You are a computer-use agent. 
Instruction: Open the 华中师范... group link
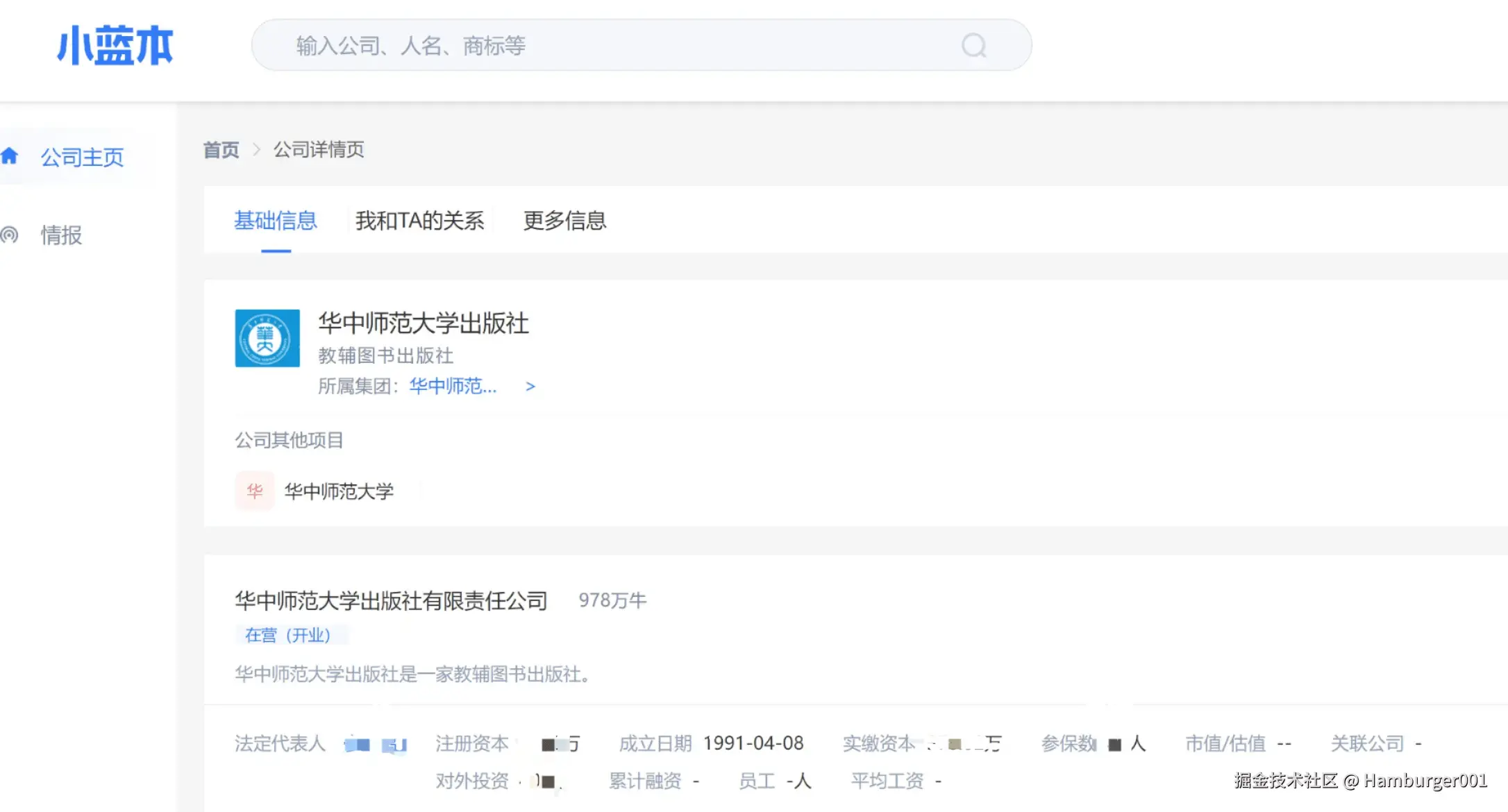click(x=453, y=387)
